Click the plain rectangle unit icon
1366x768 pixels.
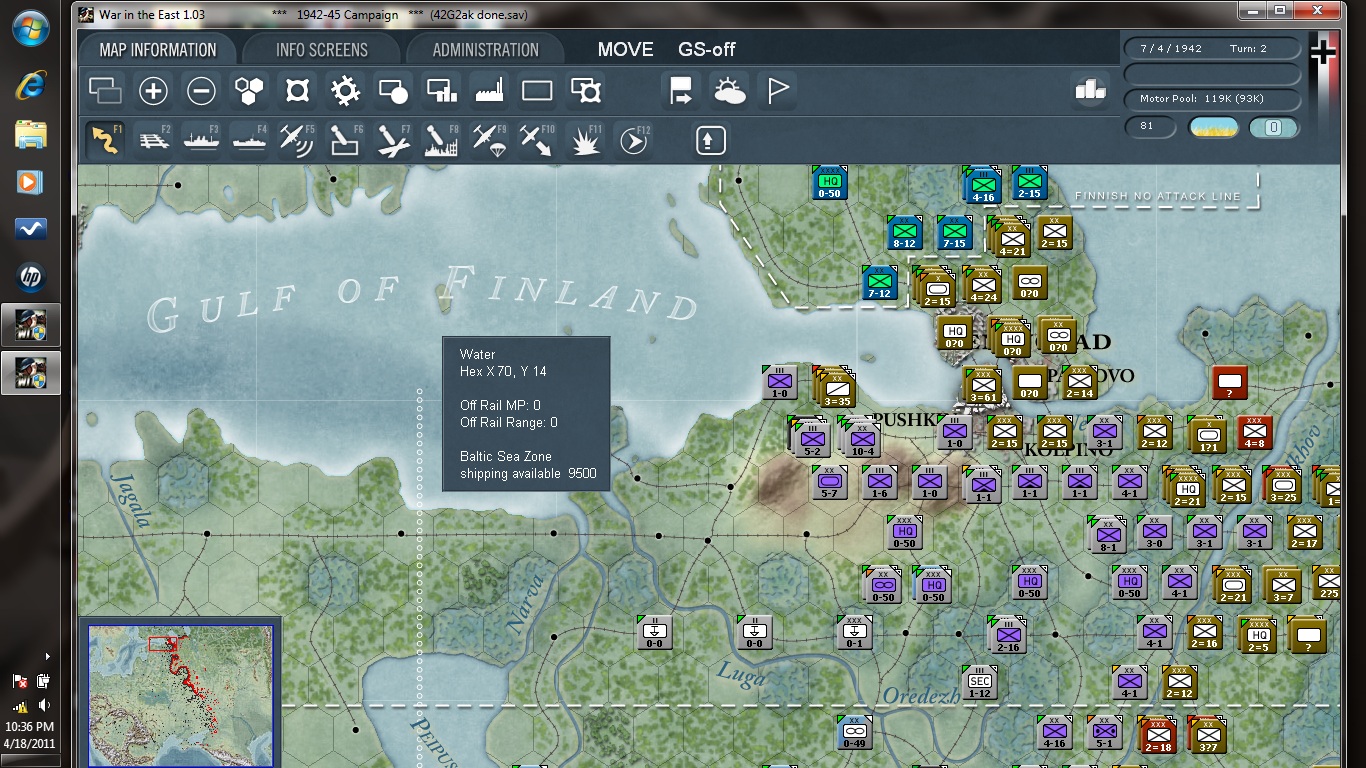(x=537, y=92)
